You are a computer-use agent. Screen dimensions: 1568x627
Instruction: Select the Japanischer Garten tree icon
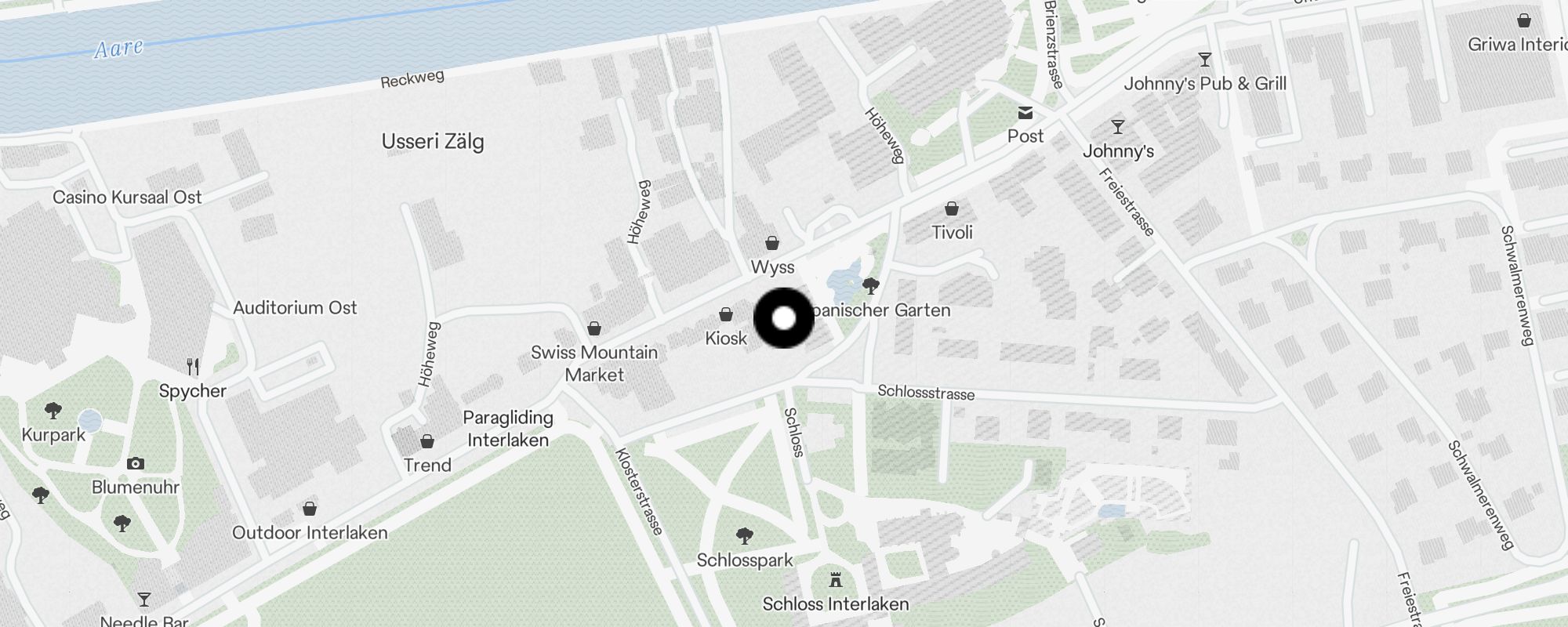[x=870, y=285]
